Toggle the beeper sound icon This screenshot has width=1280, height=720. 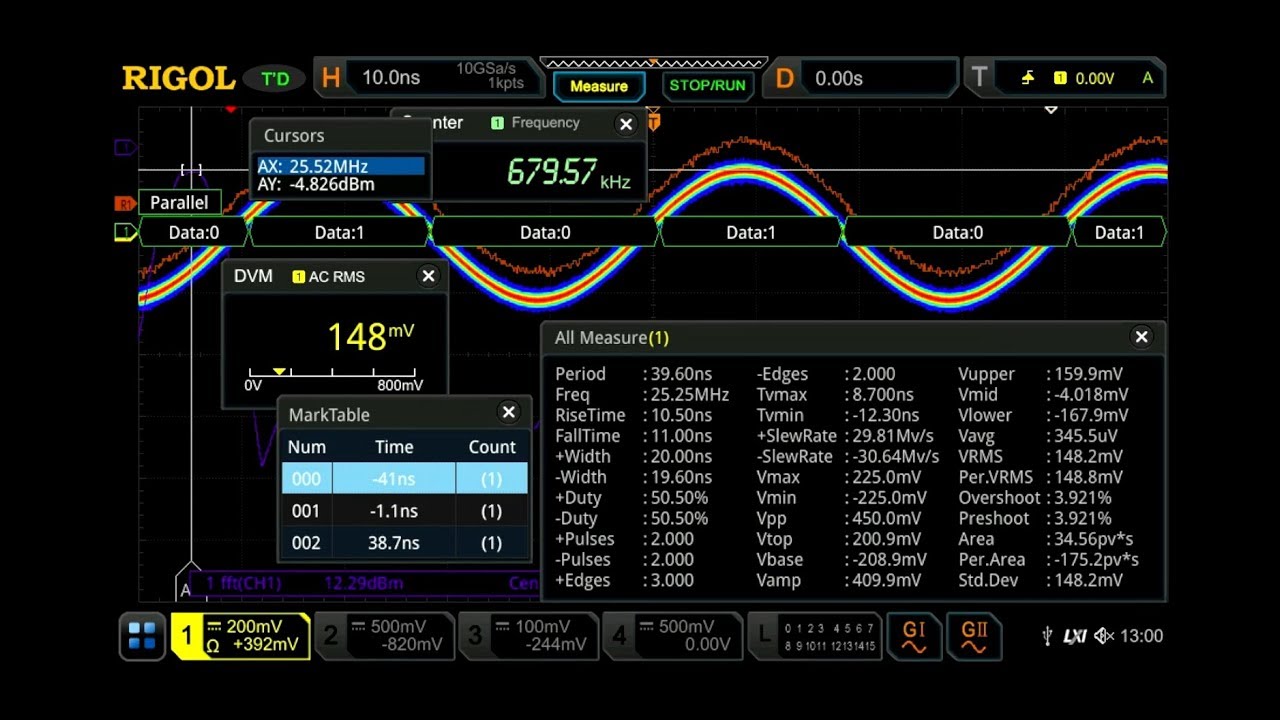1104,636
